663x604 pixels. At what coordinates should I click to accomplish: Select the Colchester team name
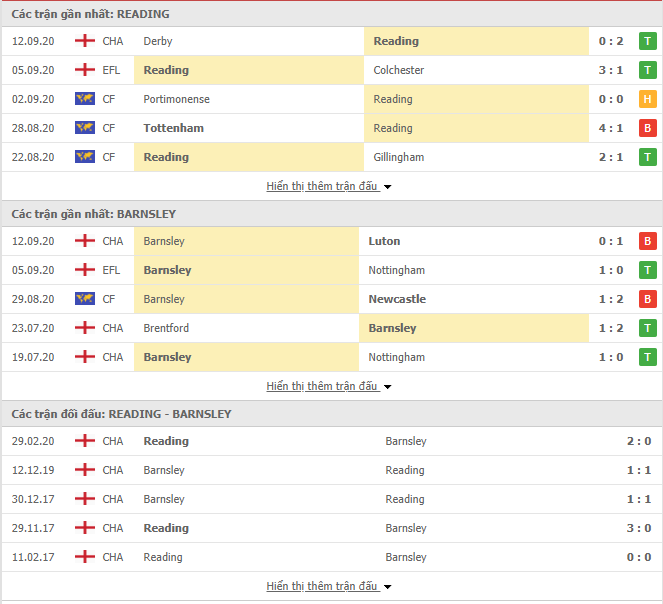click(x=398, y=70)
